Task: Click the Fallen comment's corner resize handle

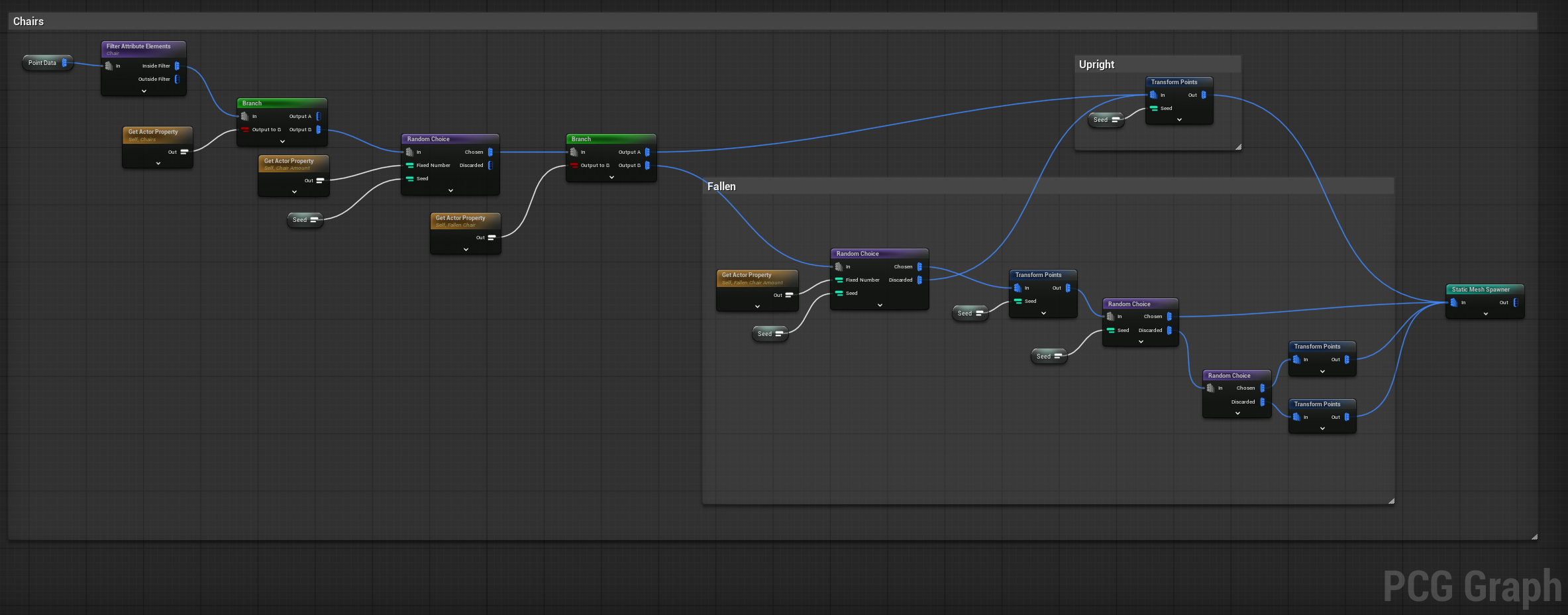Action: point(1391,501)
